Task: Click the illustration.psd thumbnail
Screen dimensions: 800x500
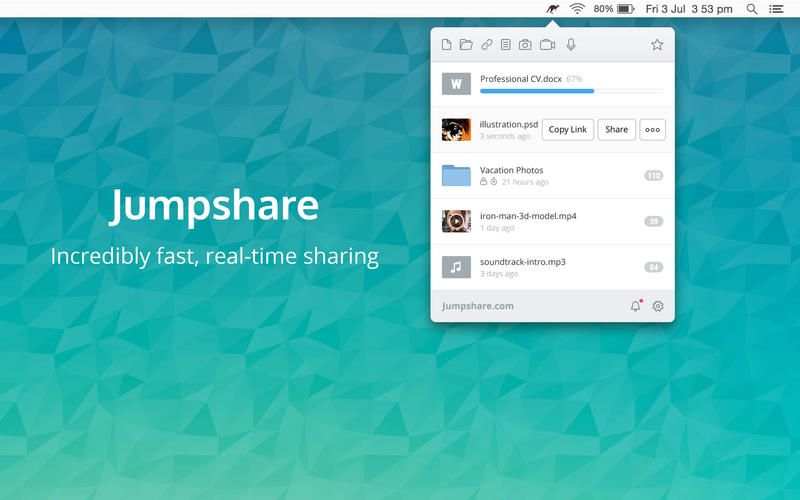Action: click(x=456, y=130)
